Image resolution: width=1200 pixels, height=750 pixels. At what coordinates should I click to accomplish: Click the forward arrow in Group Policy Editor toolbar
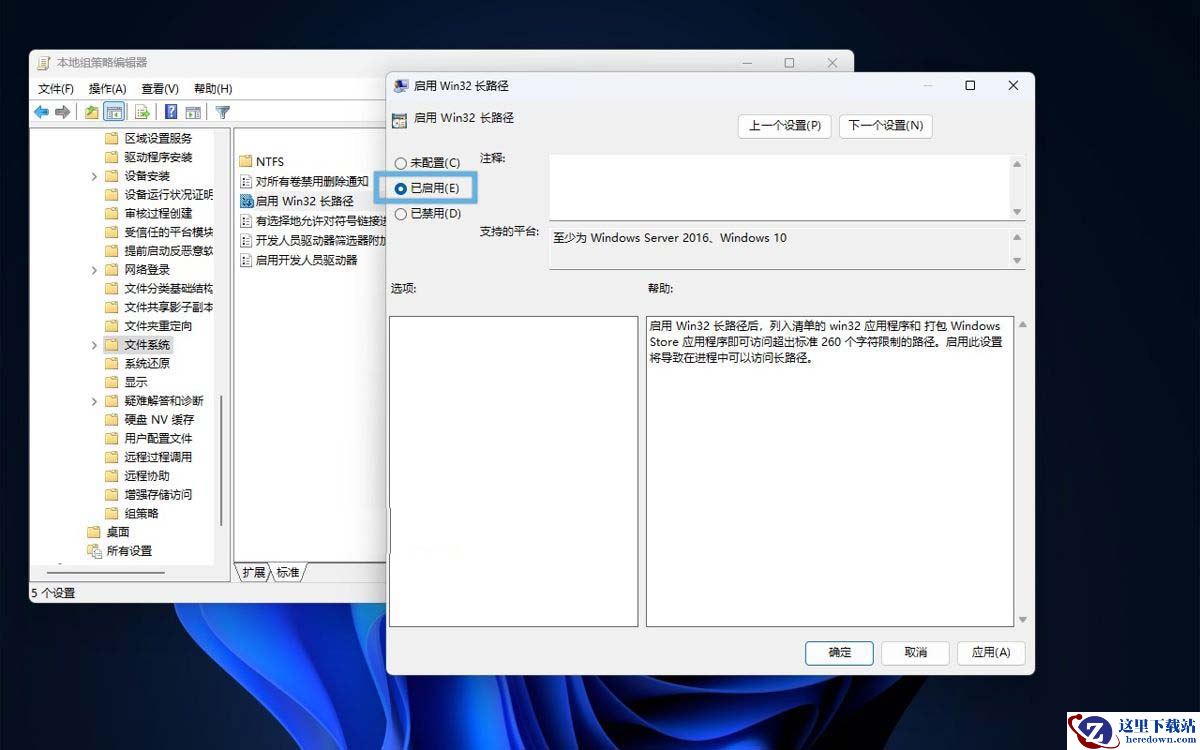coord(62,112)
